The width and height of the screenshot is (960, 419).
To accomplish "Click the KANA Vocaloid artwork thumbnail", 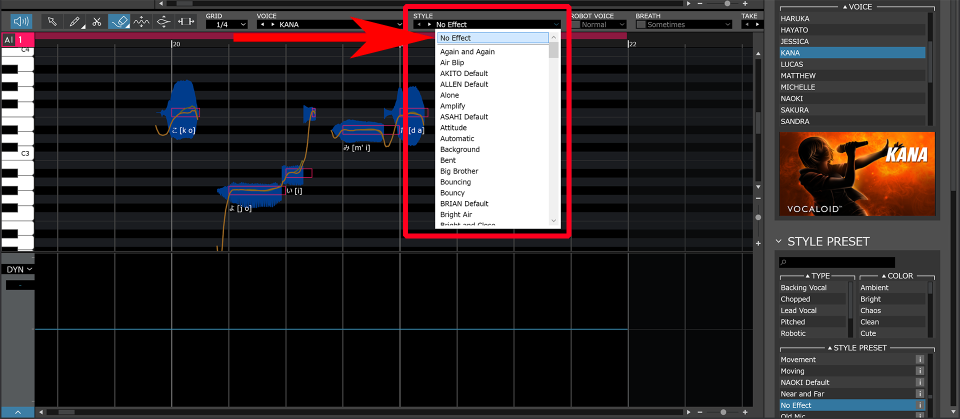I will point(857,174).
